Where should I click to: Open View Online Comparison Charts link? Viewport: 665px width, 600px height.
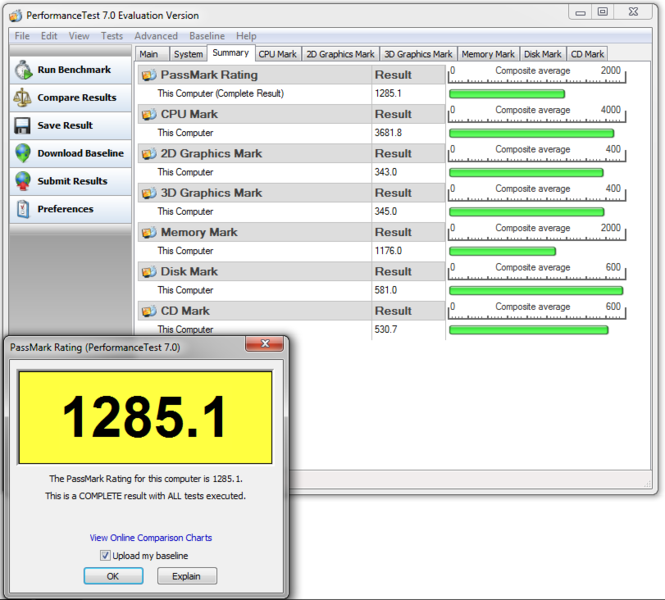(x=151, y=538)
